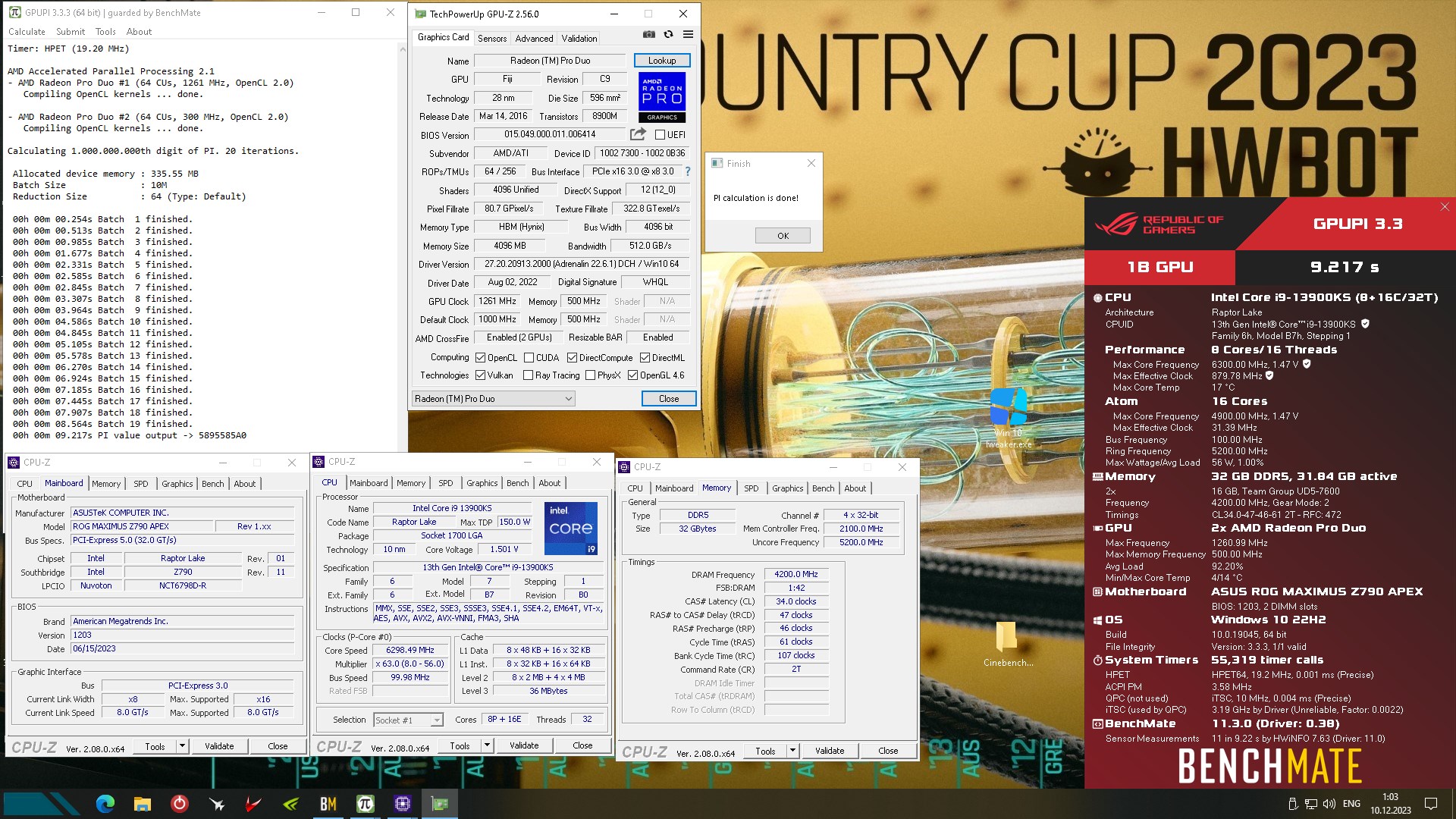This screenshot has height=819, width=1456.
Task: Open Bench tab in CPU-Z CPU window
Action: pyautogui.click(x=517, y=483)
